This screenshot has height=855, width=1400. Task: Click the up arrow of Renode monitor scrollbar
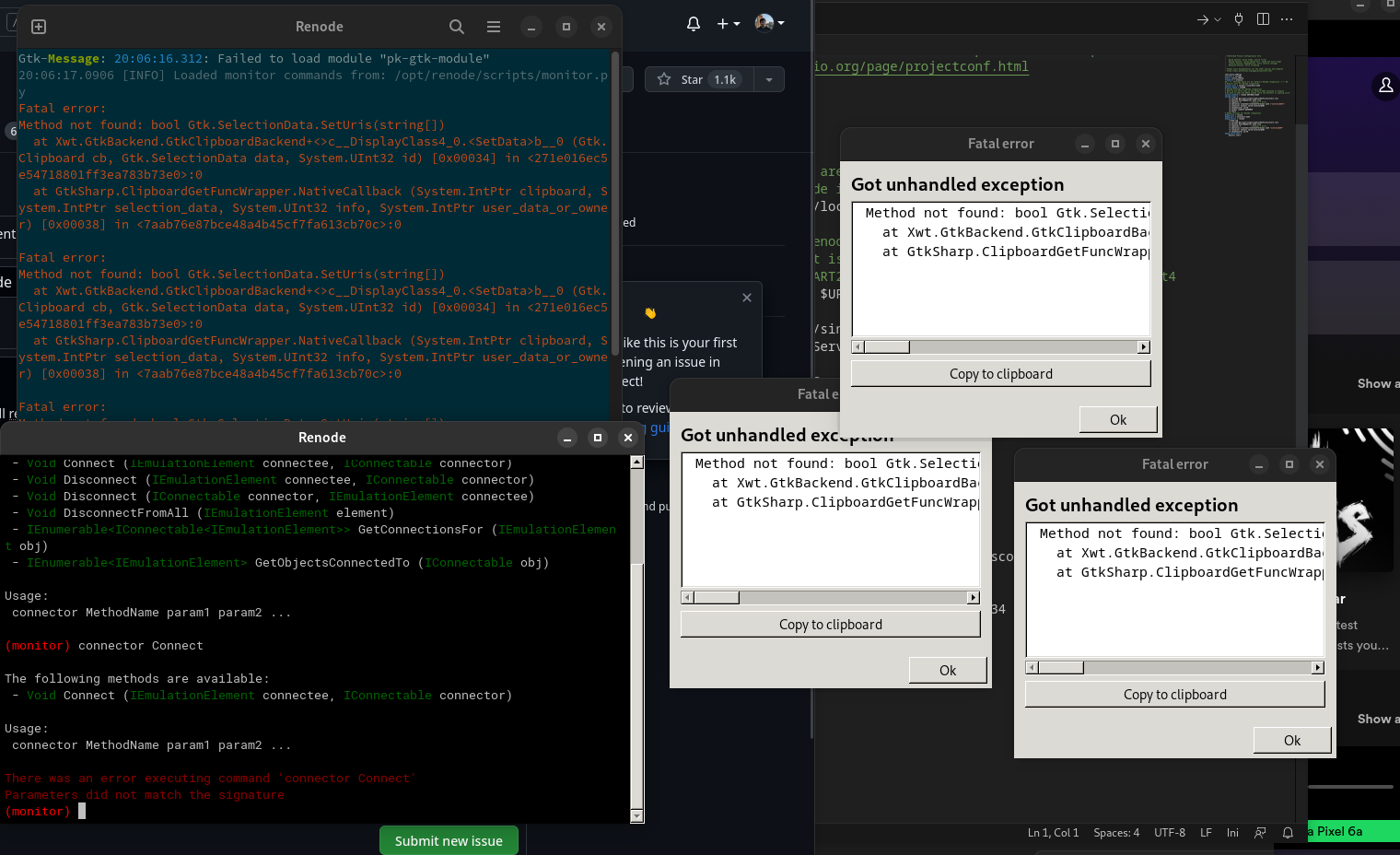(x=637, y=463)
